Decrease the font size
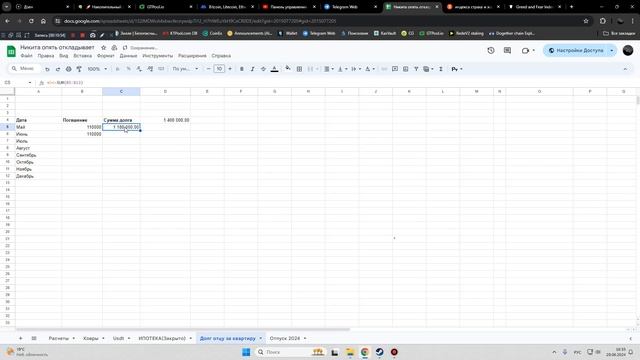640x360 pixels. click(209, 69)
